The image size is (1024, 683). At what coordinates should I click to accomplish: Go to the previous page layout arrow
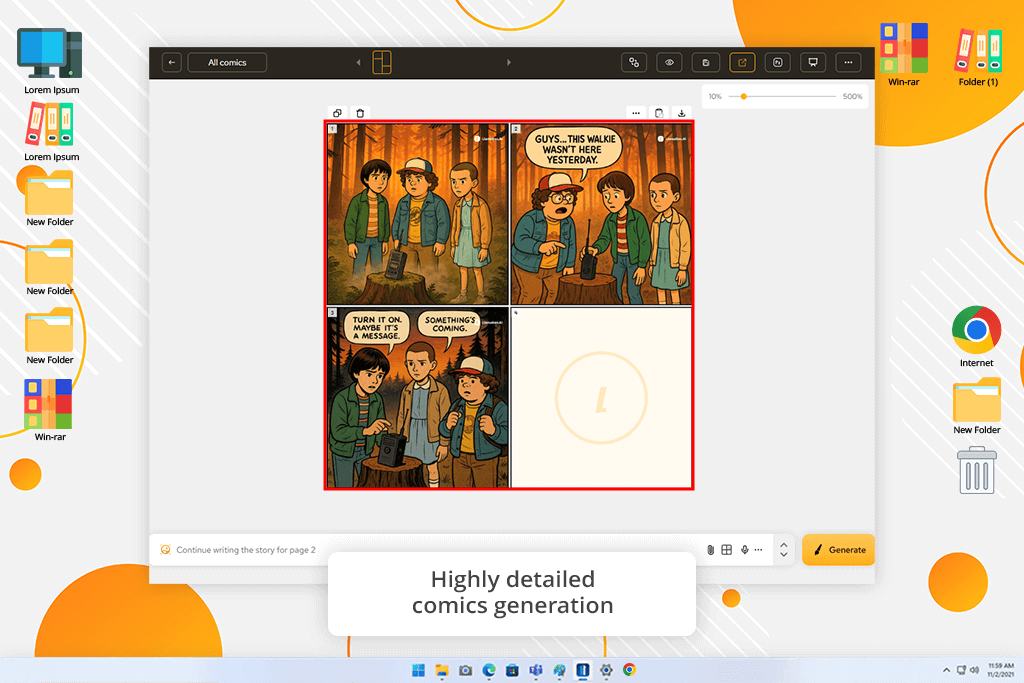tap(359, 63)
